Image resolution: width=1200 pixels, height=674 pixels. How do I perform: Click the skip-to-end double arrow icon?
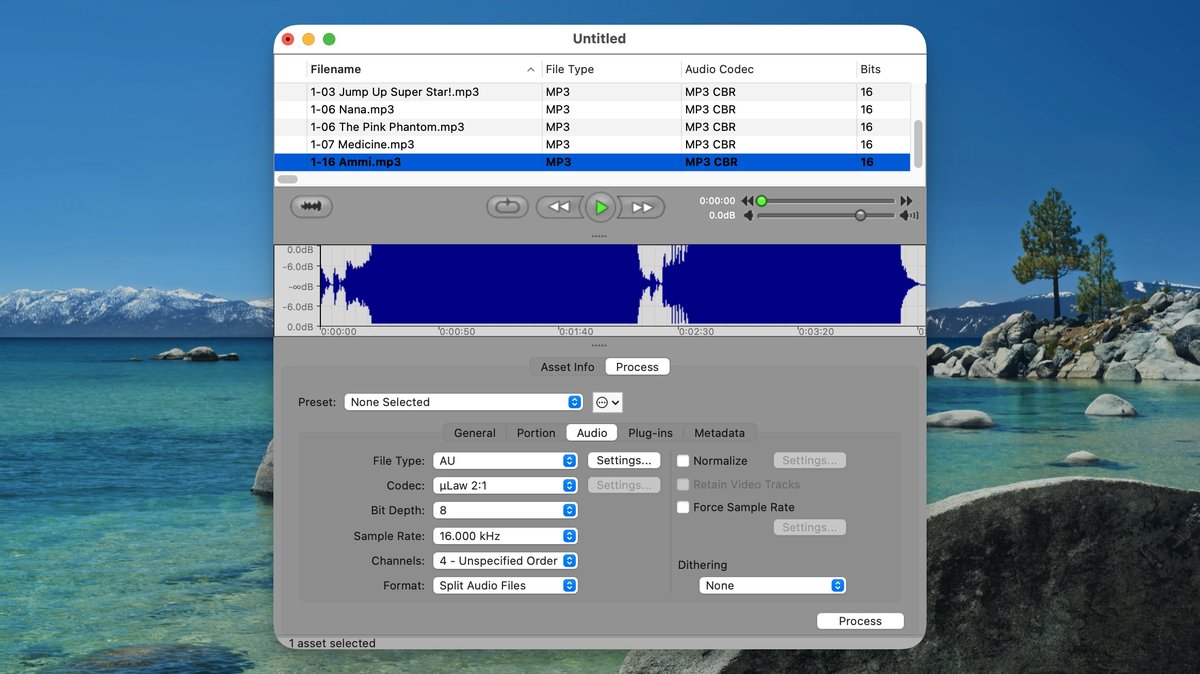click(906, 200)
